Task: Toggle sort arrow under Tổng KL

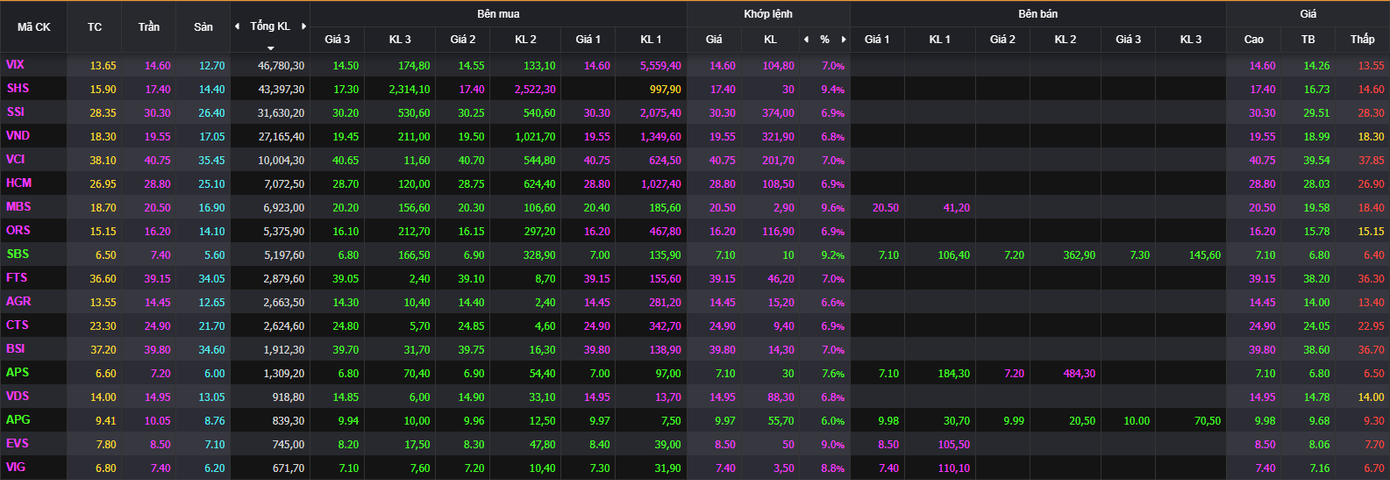Action: pos(270,47)
